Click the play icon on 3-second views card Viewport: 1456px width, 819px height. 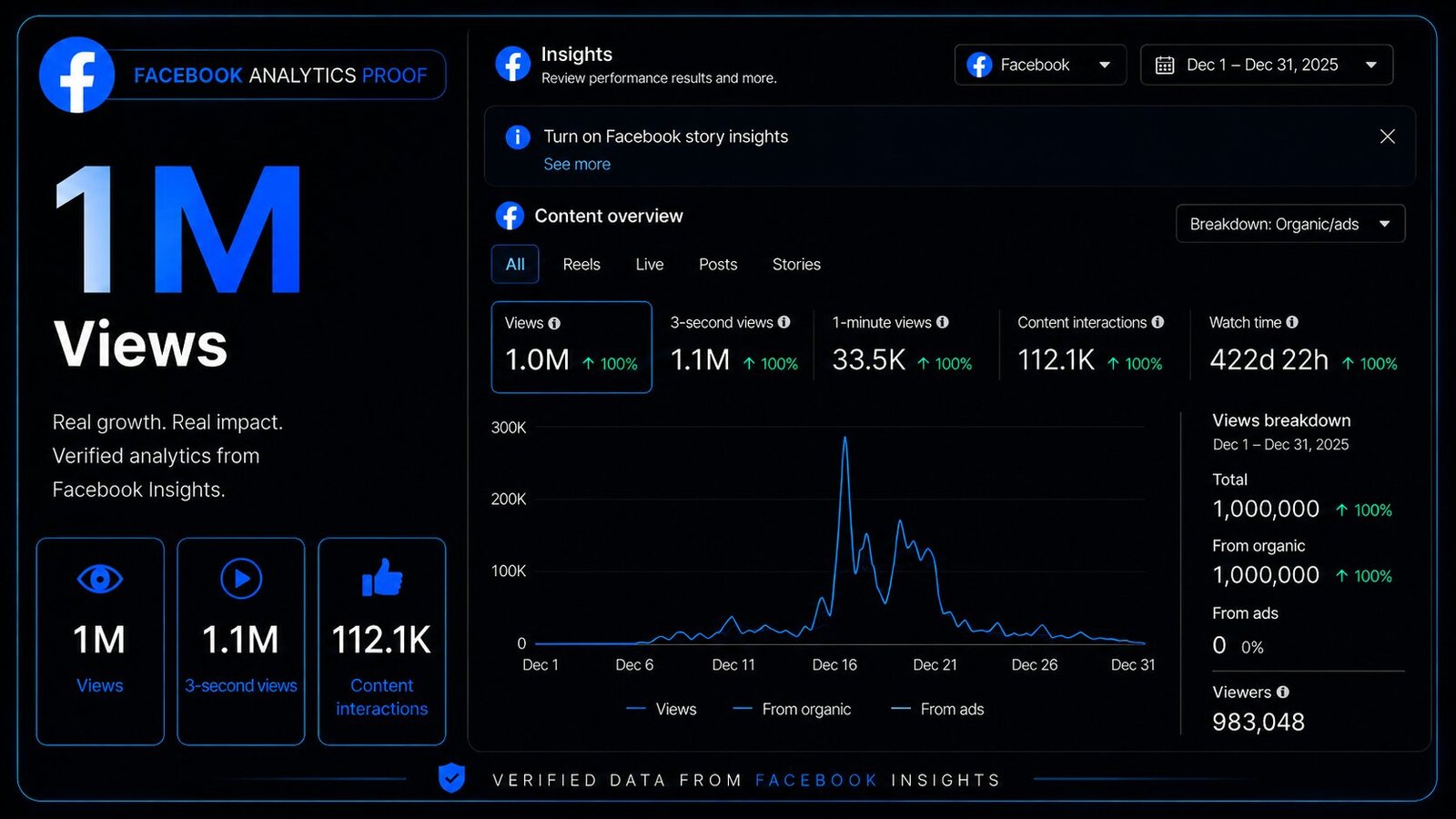tap(241, 579)
